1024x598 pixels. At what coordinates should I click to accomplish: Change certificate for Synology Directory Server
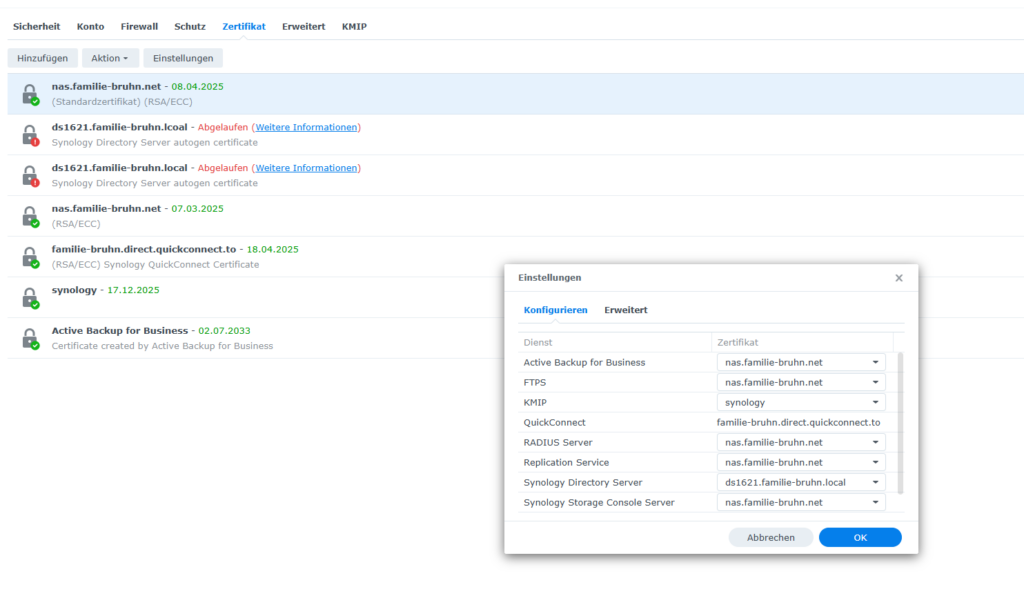tap(875, 482)
